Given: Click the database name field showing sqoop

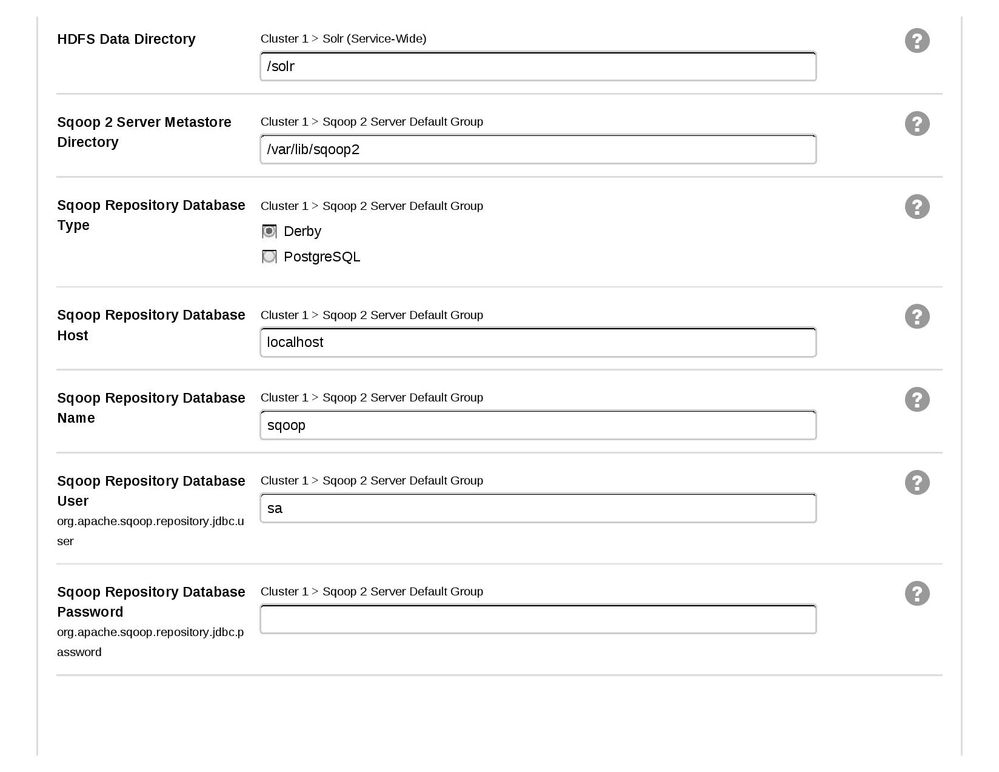Looking at the screenshot, I should point(538,424).
